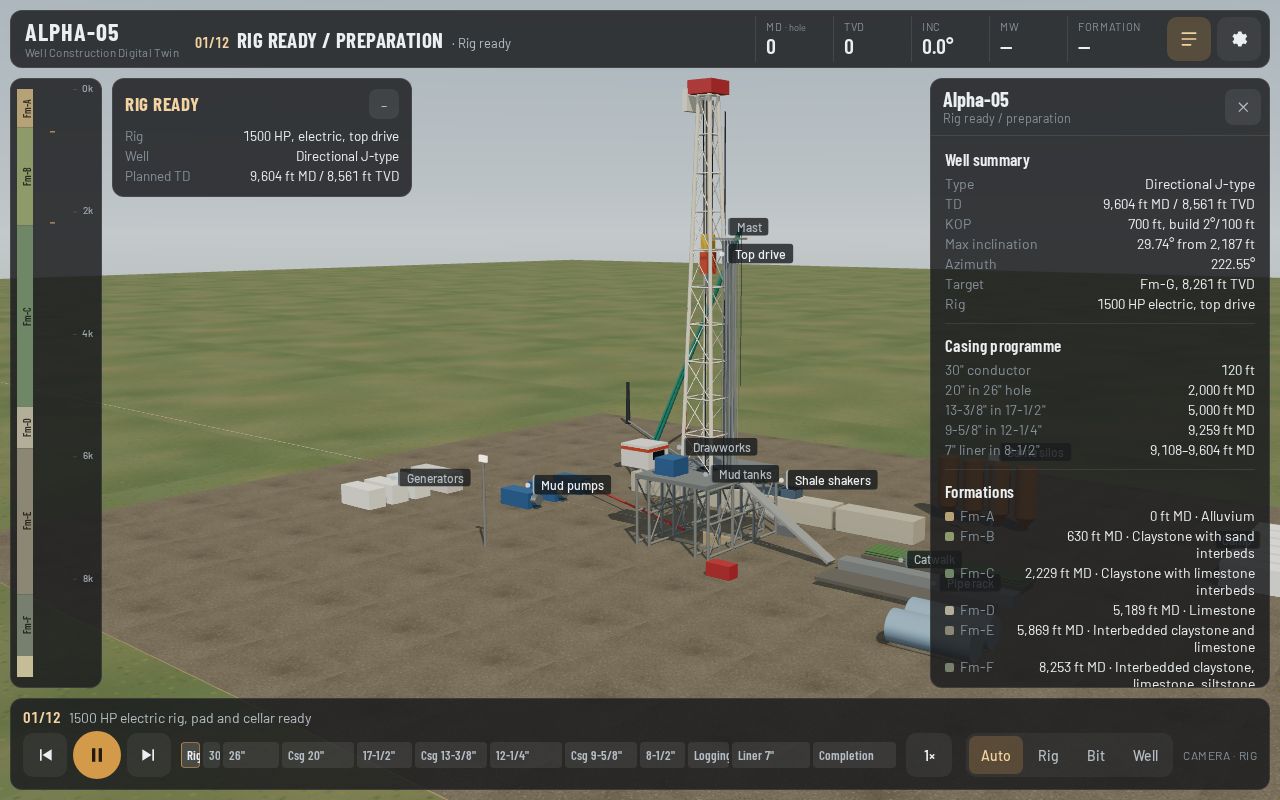This screenshot has width=1280, height=800.
Task: Select the Drawworks label
Action: coord(722,447)
